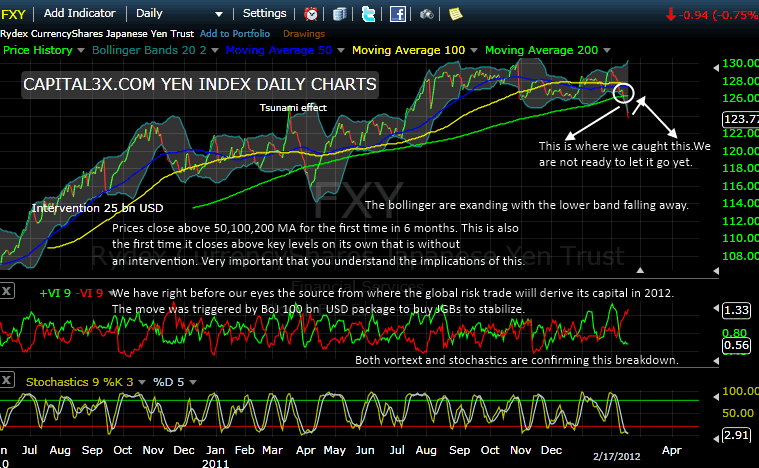Click the documents/news icon in toolbar
Screen dimensions: 759x468
tap(340, 14)
